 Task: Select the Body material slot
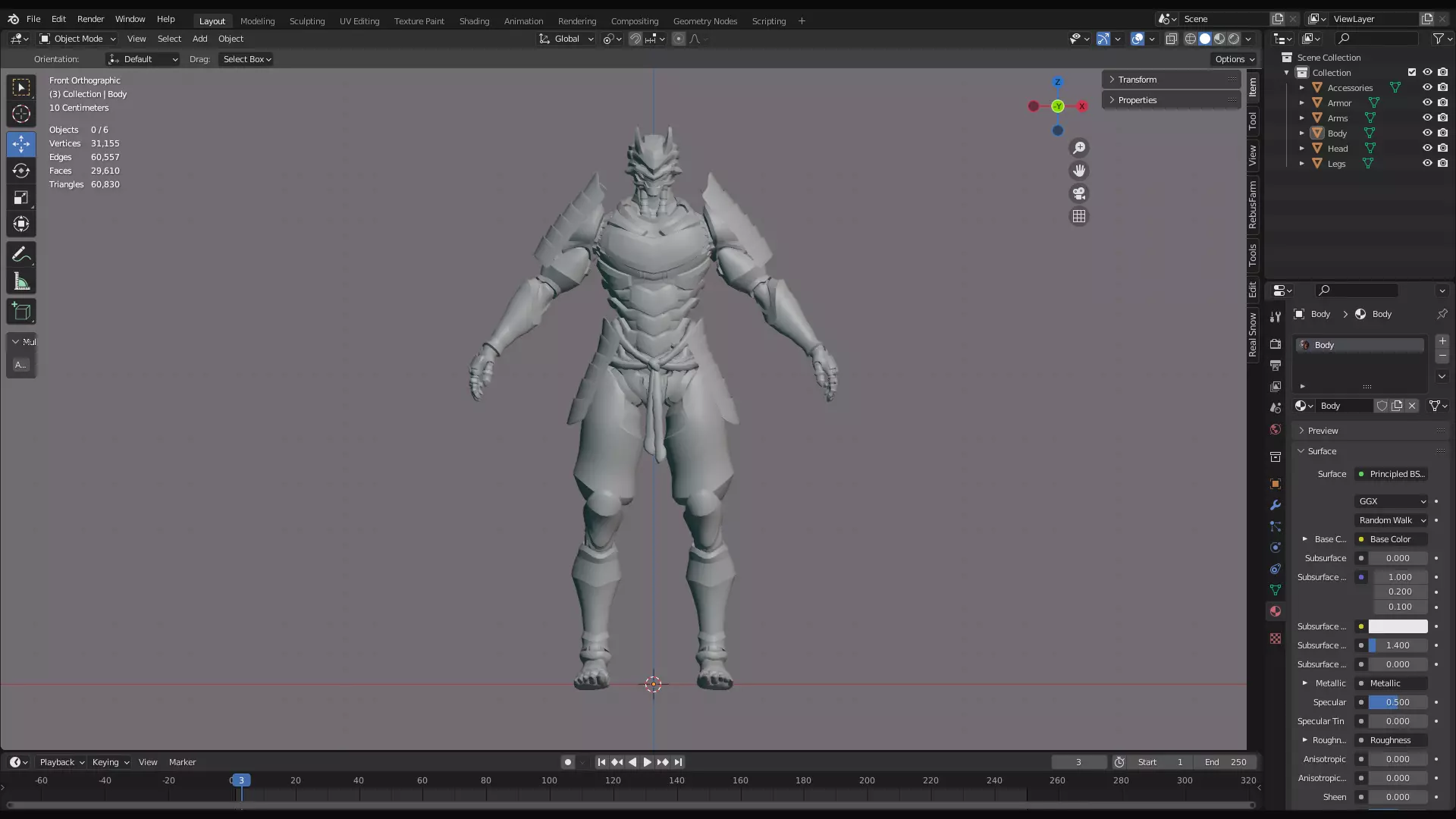coord(1360,345)
